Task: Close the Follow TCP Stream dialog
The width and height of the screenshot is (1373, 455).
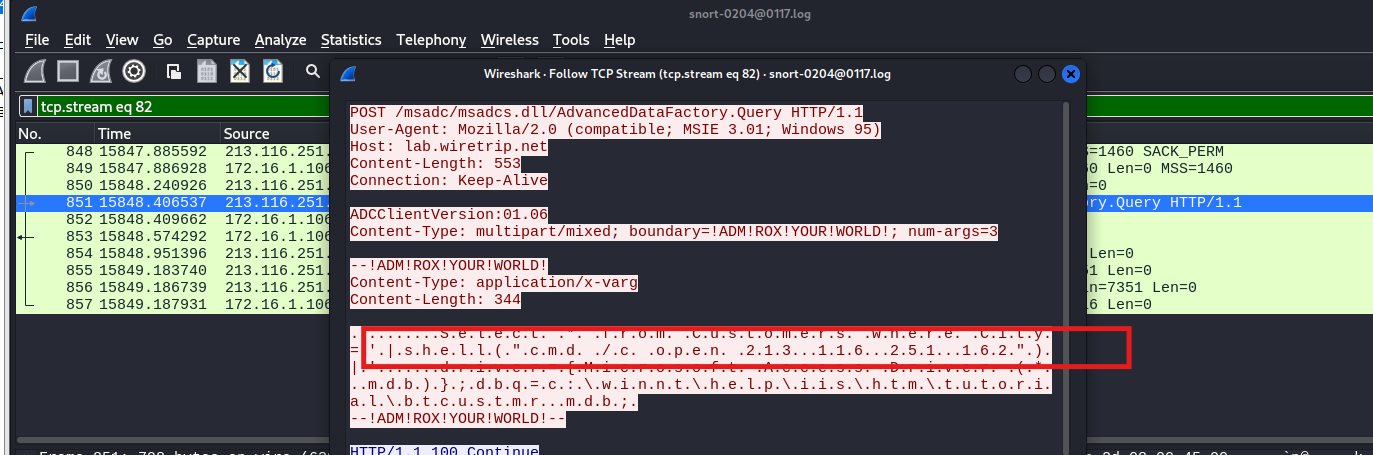Action: pyautogui.click(x=1070, y=74)
